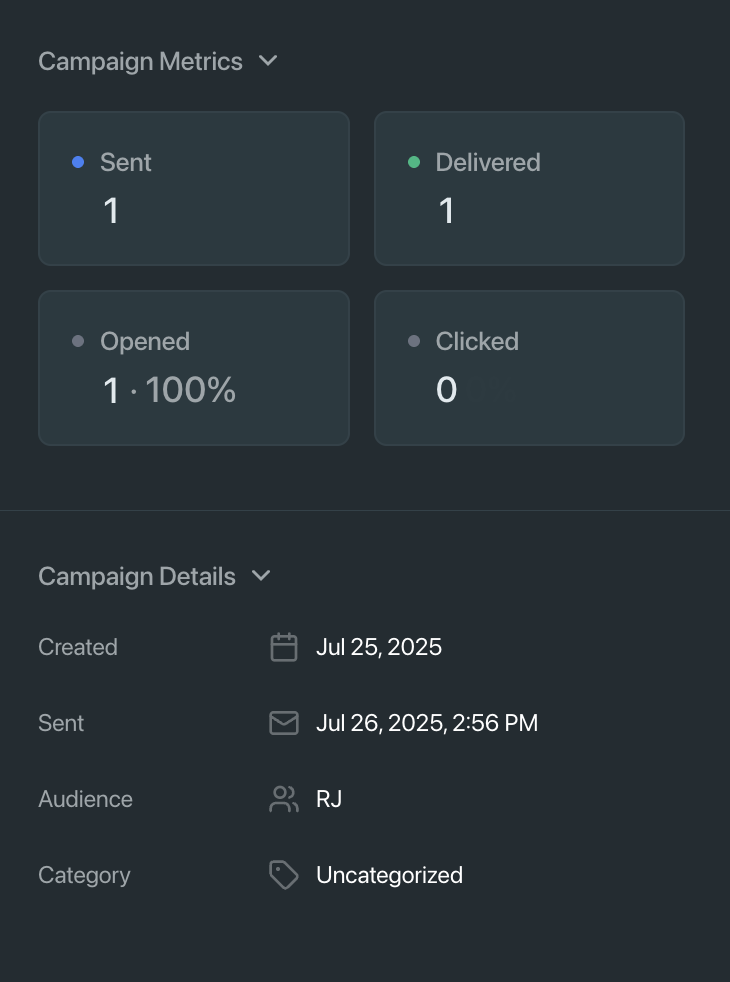Click the audience people icon beside RJ
This screenshot has height=982, width=730.
284,799
